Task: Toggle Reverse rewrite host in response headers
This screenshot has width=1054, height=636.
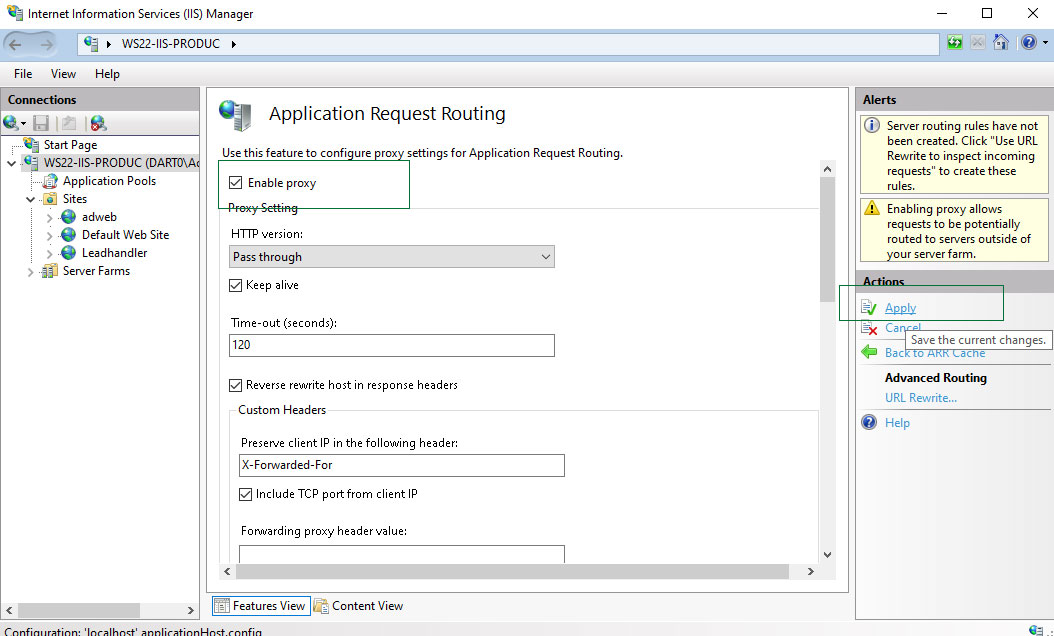Action: (x=235, y=385)
